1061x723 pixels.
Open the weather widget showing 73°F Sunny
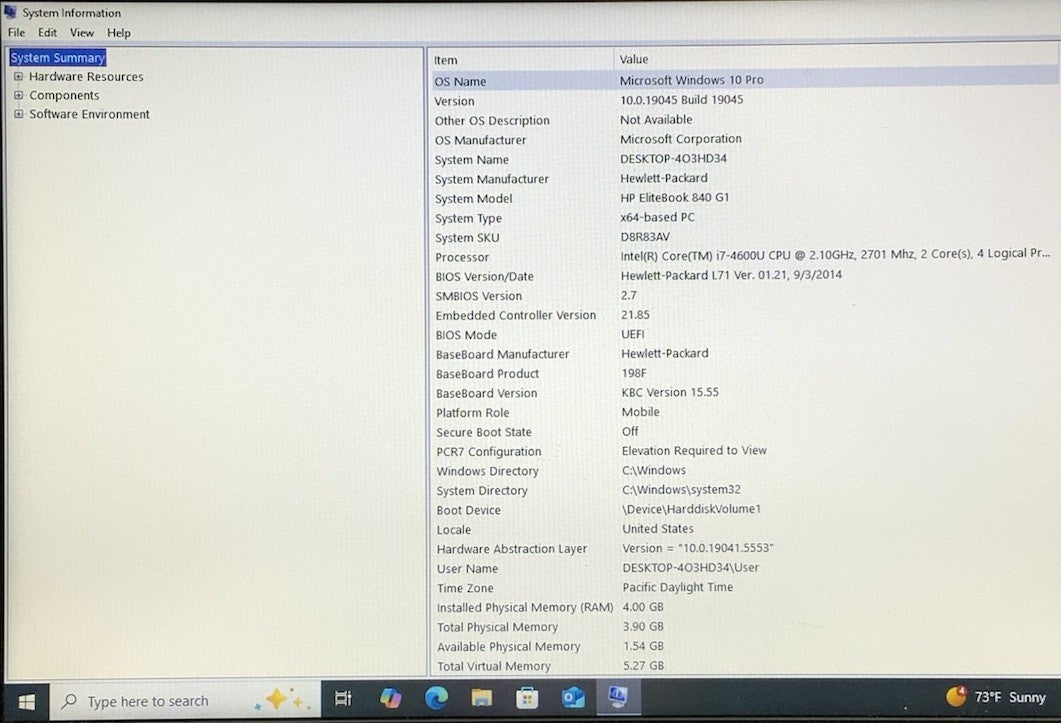point(997,697)
